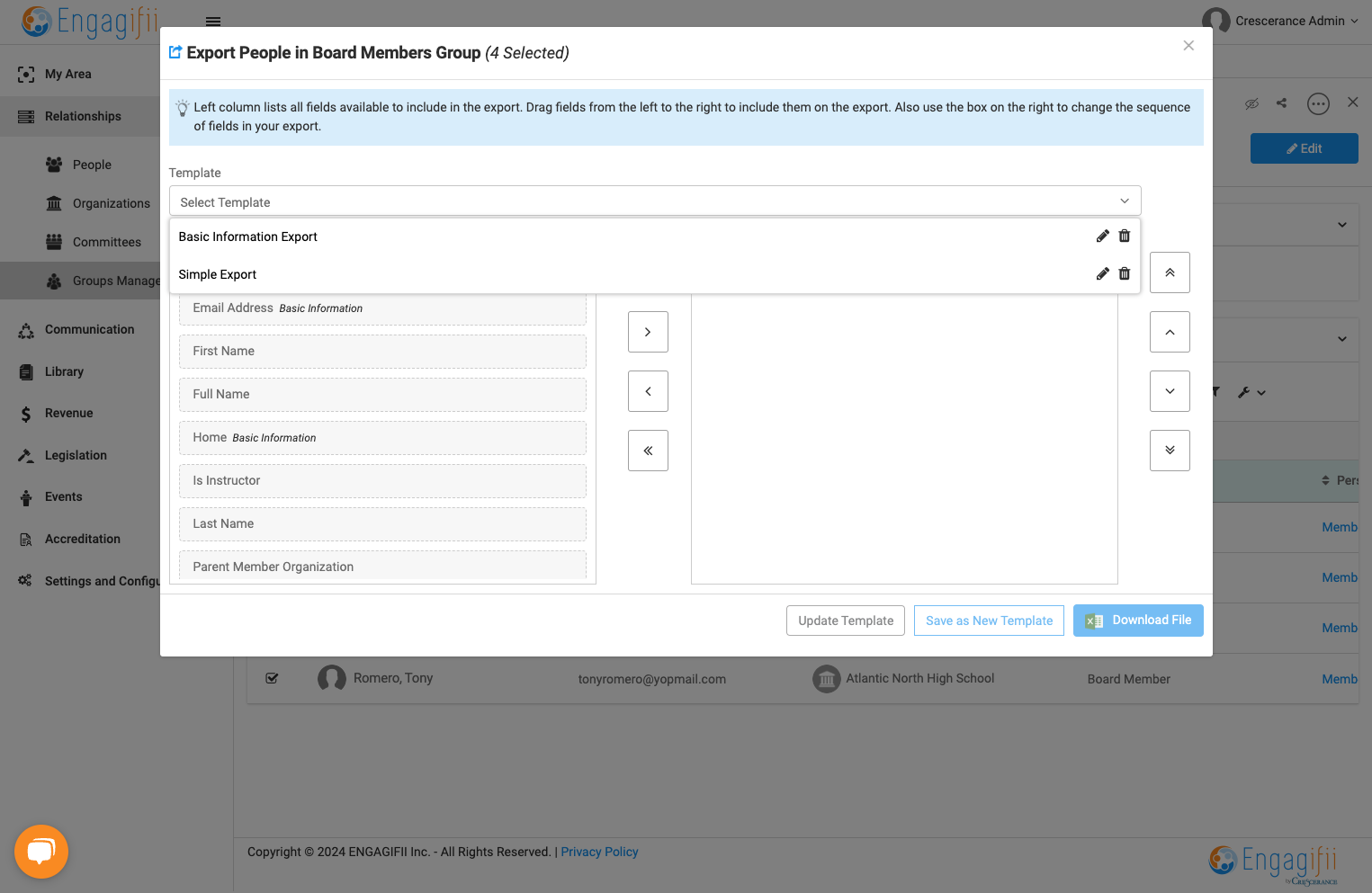Click the Update Template button

[x=846, y=621]
